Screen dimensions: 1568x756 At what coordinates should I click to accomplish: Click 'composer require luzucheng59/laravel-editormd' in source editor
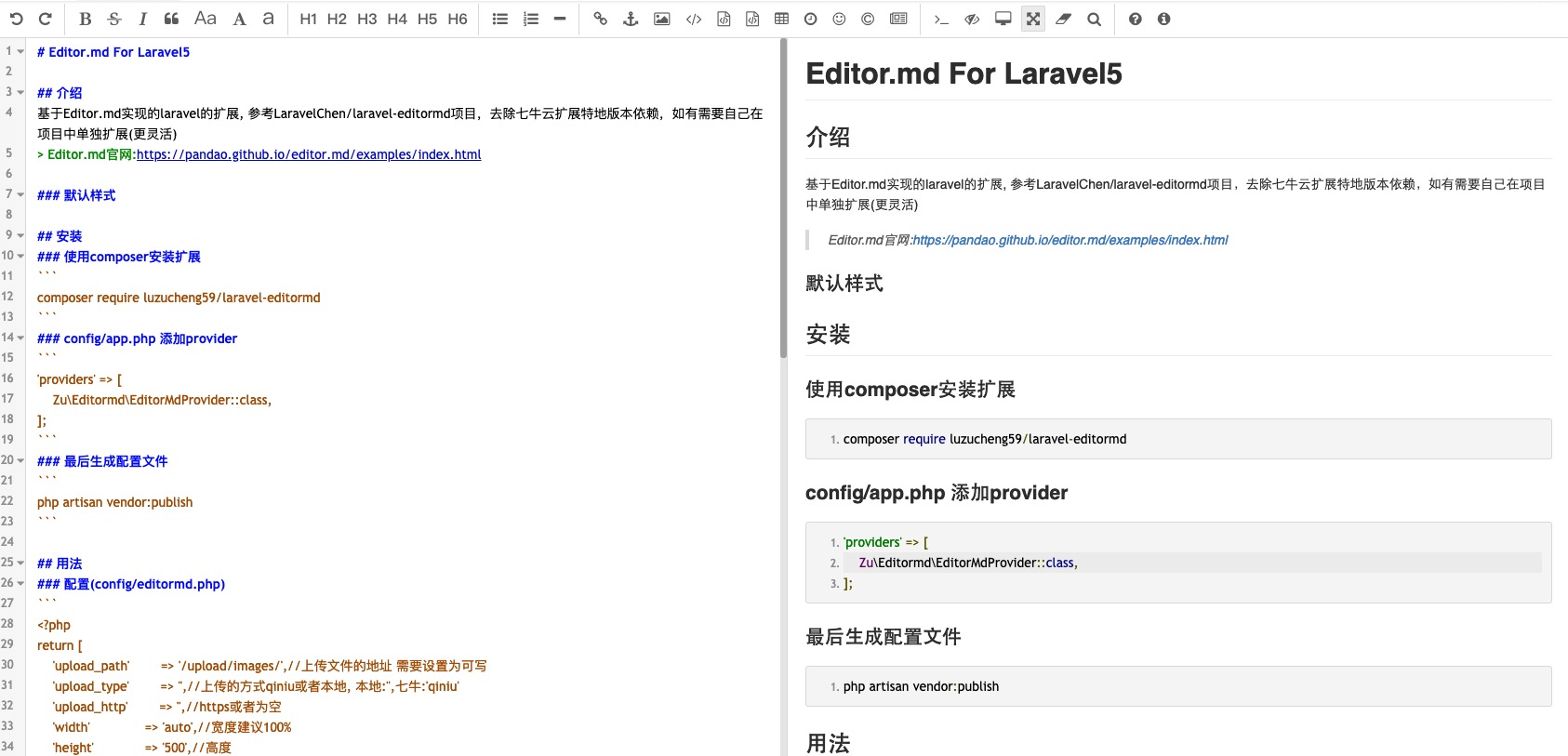click(x=179, y=298)
